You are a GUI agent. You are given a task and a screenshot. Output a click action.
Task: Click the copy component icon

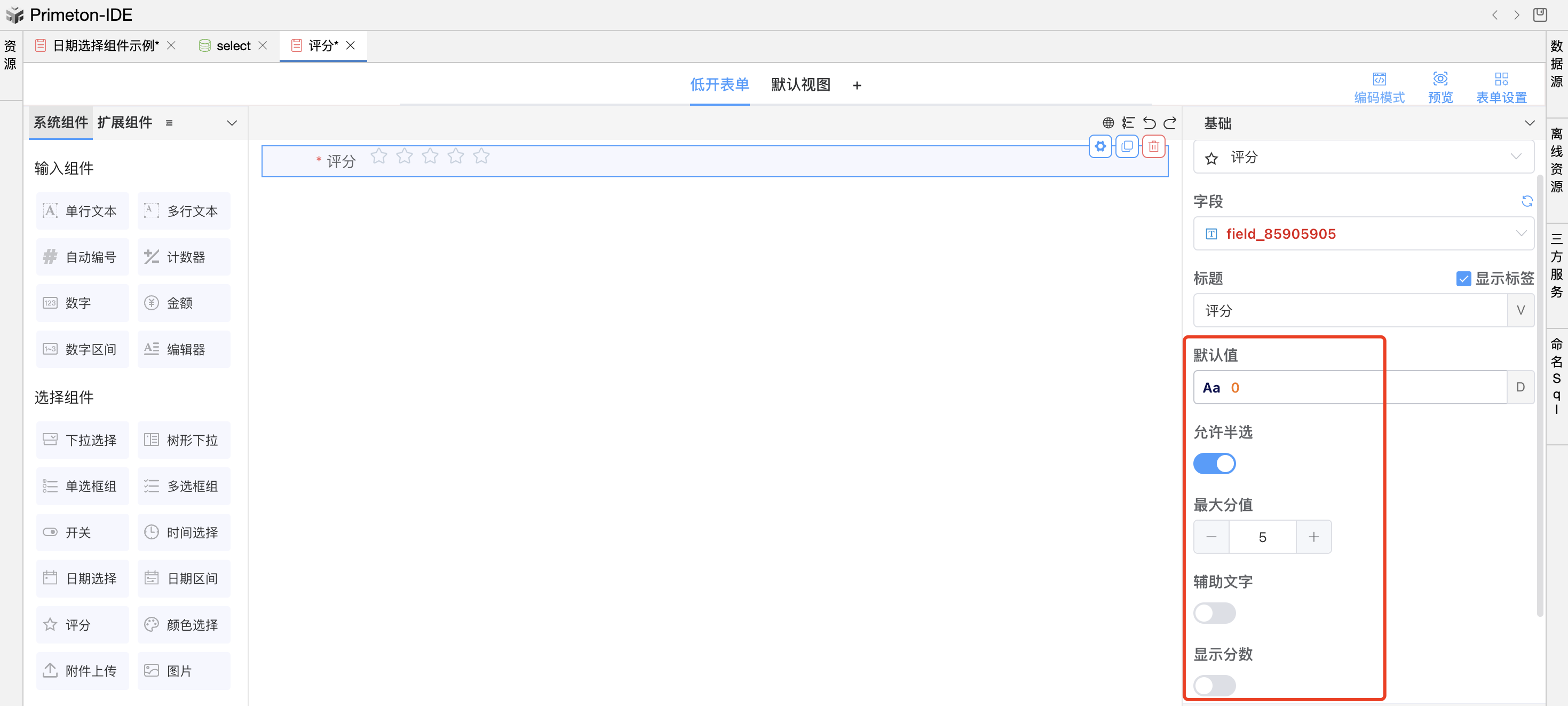point(1127,147)
